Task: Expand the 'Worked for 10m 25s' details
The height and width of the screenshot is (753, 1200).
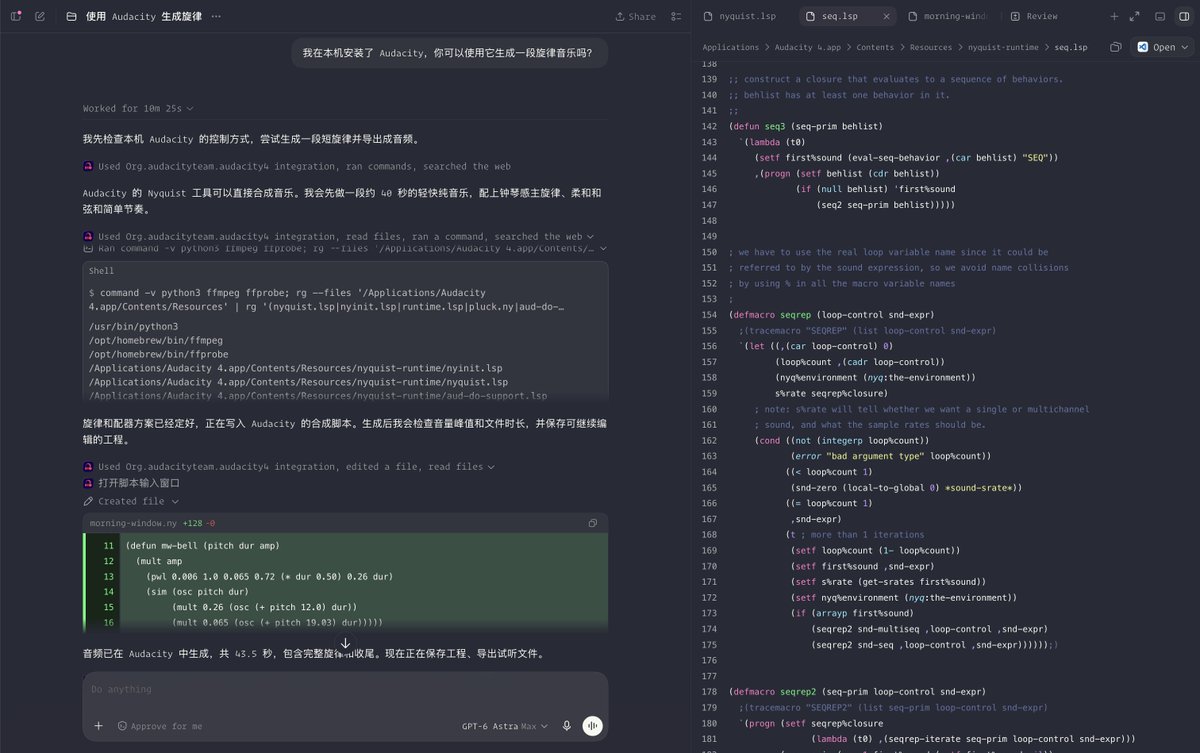Action: point(138,108)
